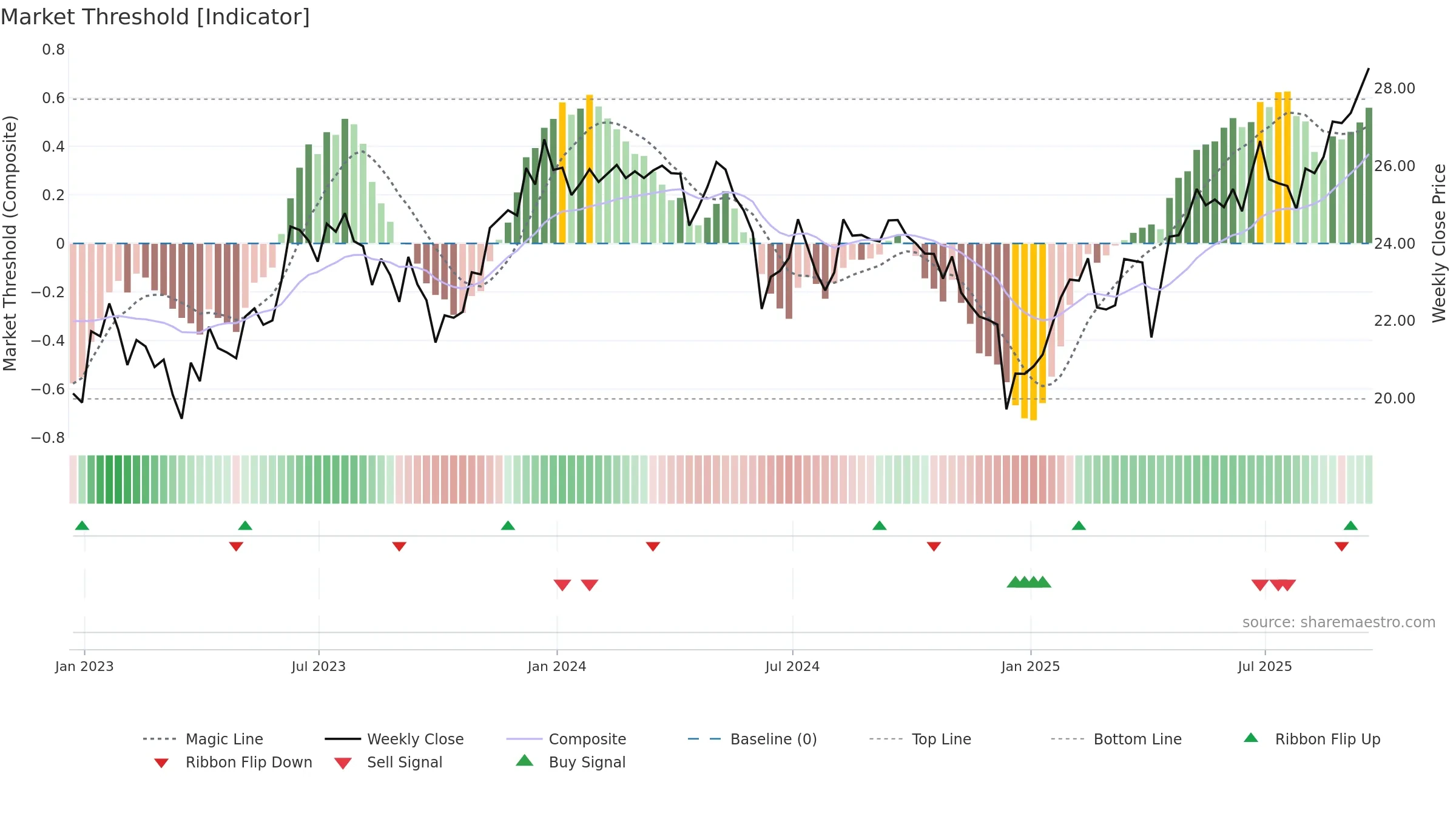Image resolution: width=1456 pixels, height=819 pixels.
Task: Click the ribbon flip down marker in Mar 2024
Action: (653, 547)
